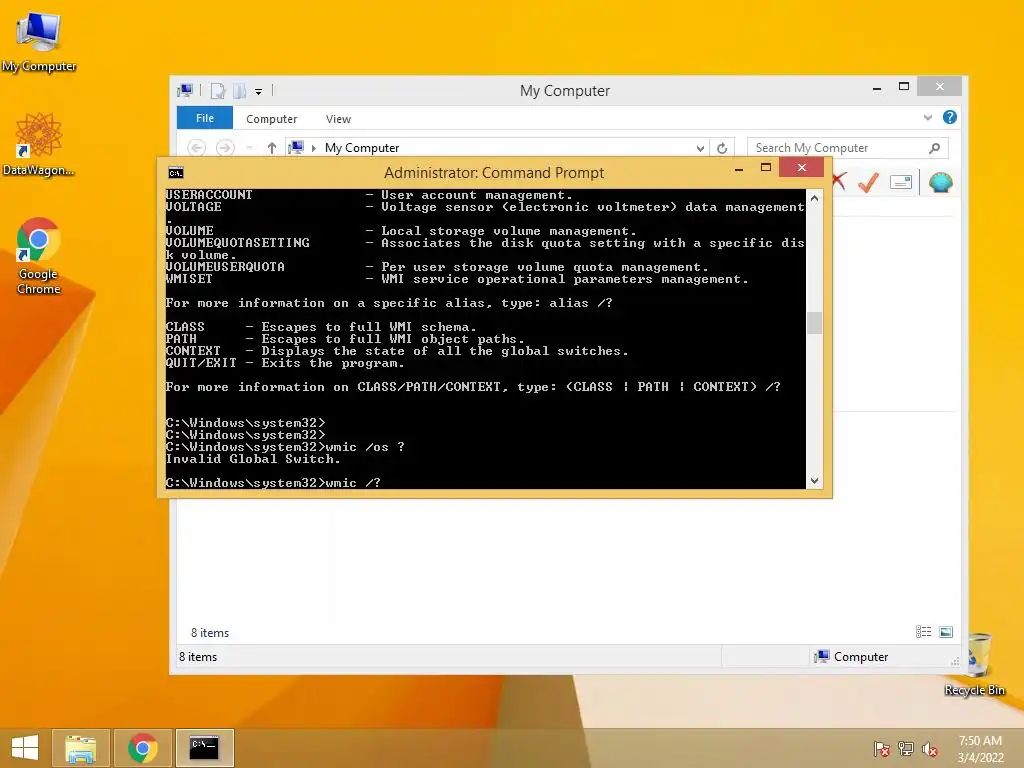Open the Windows Start button
The width and height of the screenshot is (1024, 768).
click(25, 748)
